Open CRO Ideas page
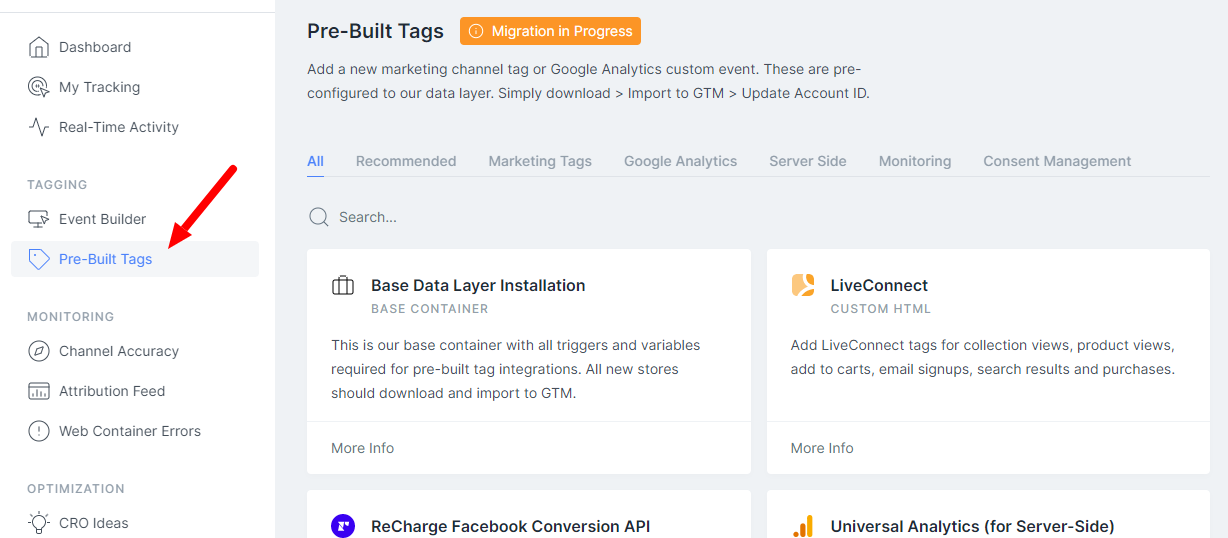This screenshot has width=1228, height=538. (x=94, y=523)
